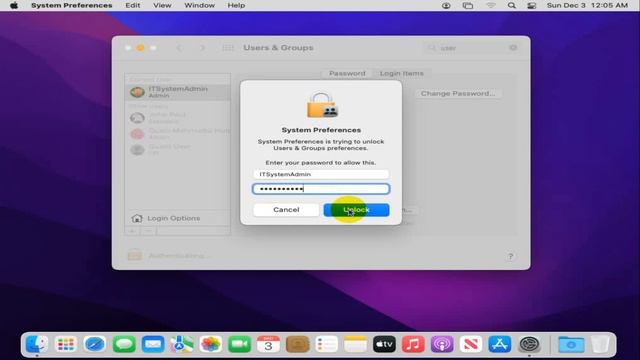Open Notes from the Dock
The width and height of the screenshot is (640, 360).
tap(355, 344)
